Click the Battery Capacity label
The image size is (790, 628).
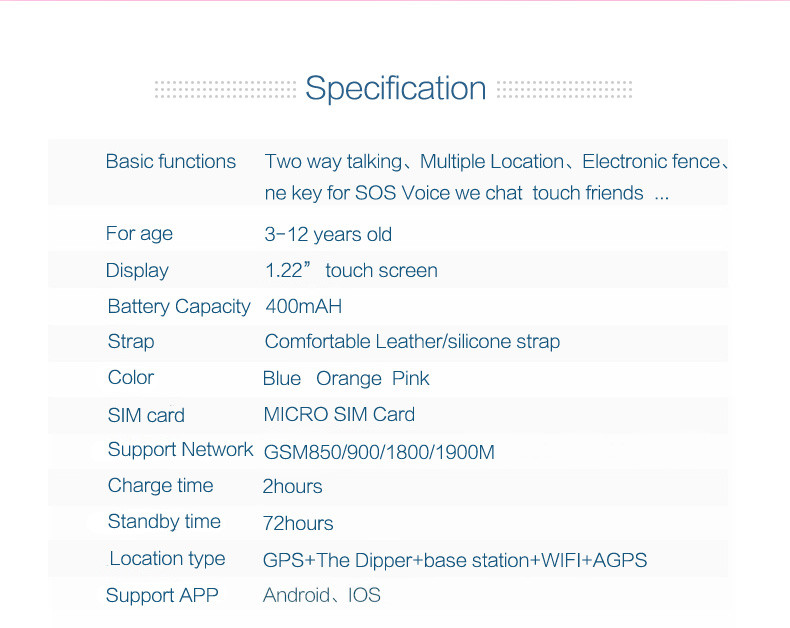pyautogui.click(x=179, y=306)
